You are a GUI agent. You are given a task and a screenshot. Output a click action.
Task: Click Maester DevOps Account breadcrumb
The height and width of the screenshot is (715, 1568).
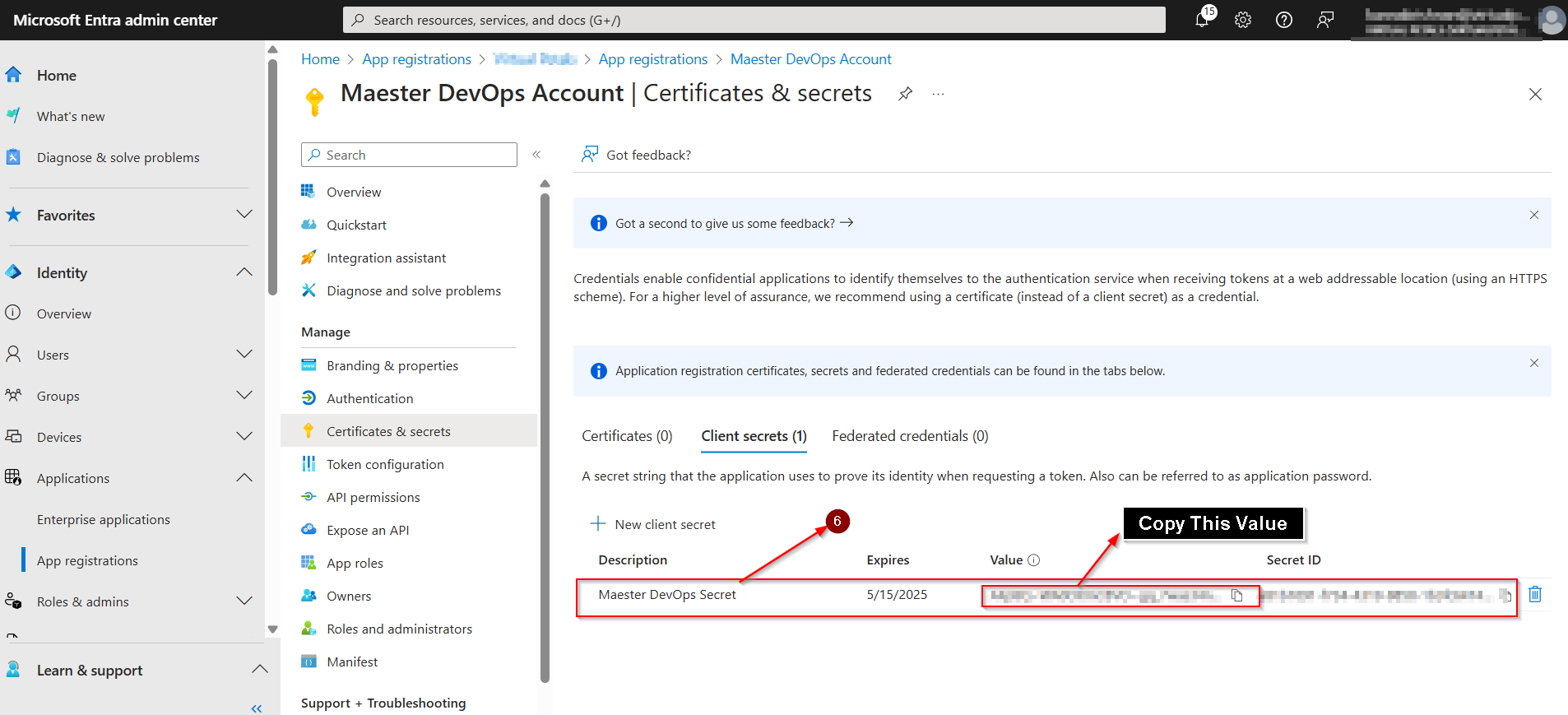810,59
